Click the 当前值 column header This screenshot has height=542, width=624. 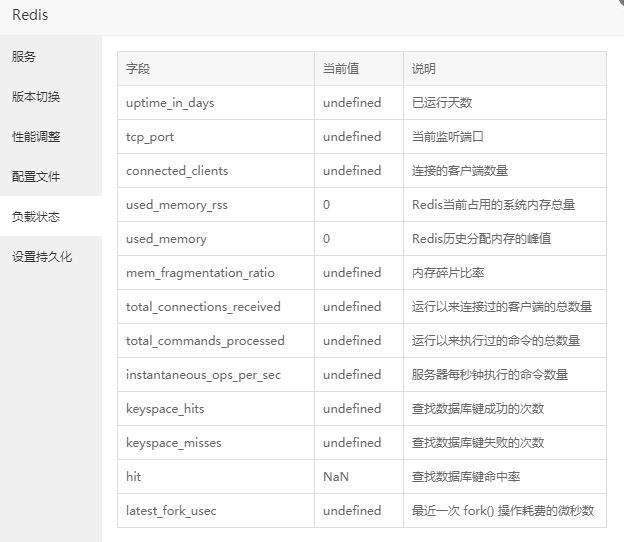pos(359,68)
